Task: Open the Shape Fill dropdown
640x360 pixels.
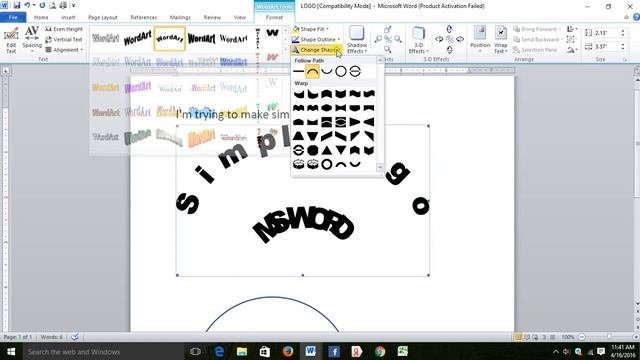Action: pos(311,29)
